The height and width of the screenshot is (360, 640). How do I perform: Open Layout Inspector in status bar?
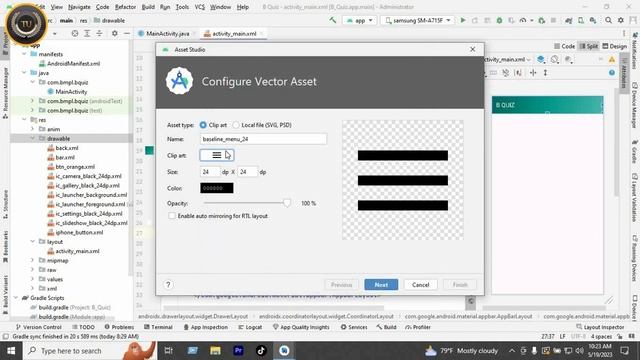coord(600,327)
